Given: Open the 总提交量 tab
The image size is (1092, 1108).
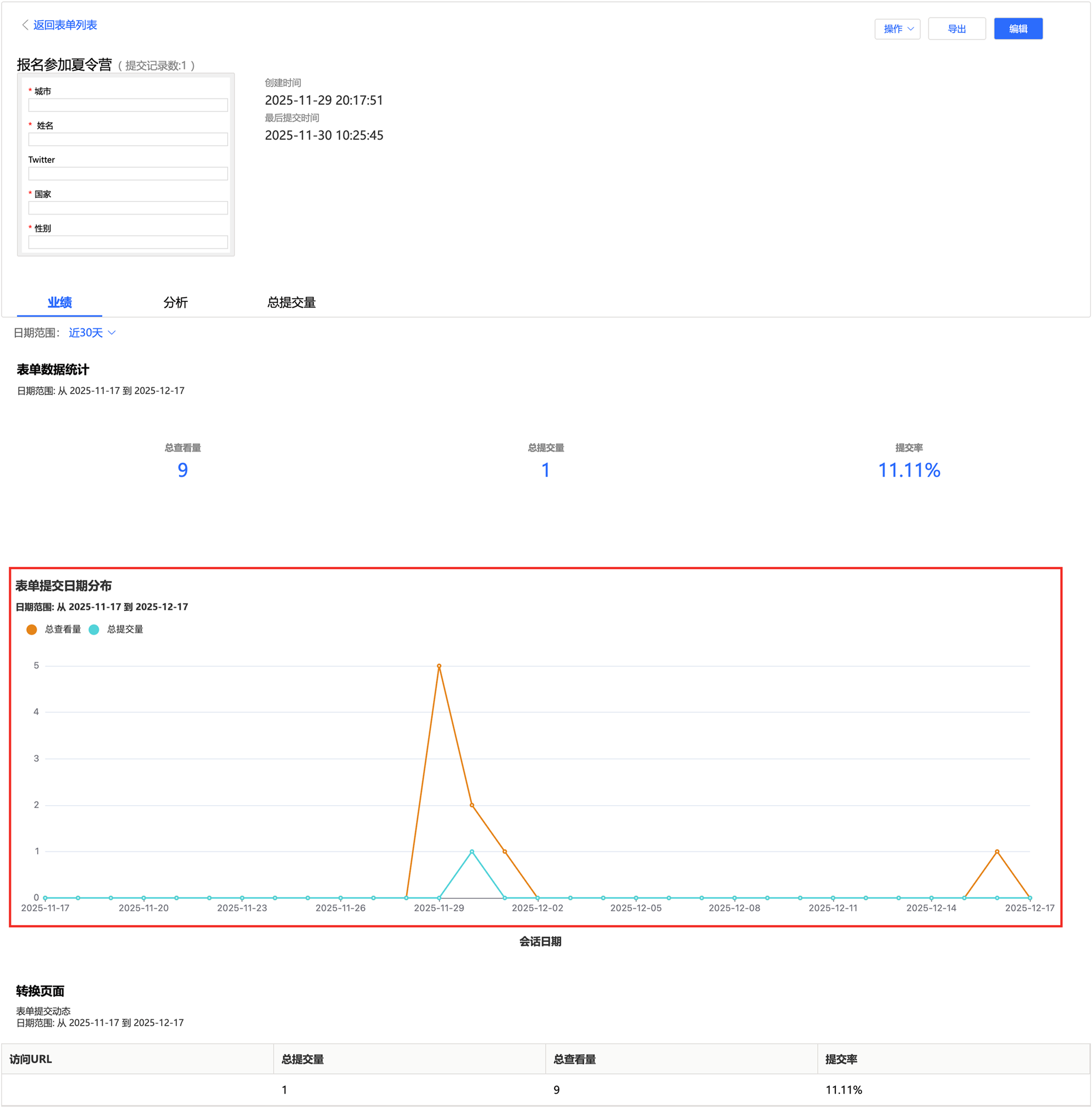Looking at the screenshot, I should (x=292, y=302).
